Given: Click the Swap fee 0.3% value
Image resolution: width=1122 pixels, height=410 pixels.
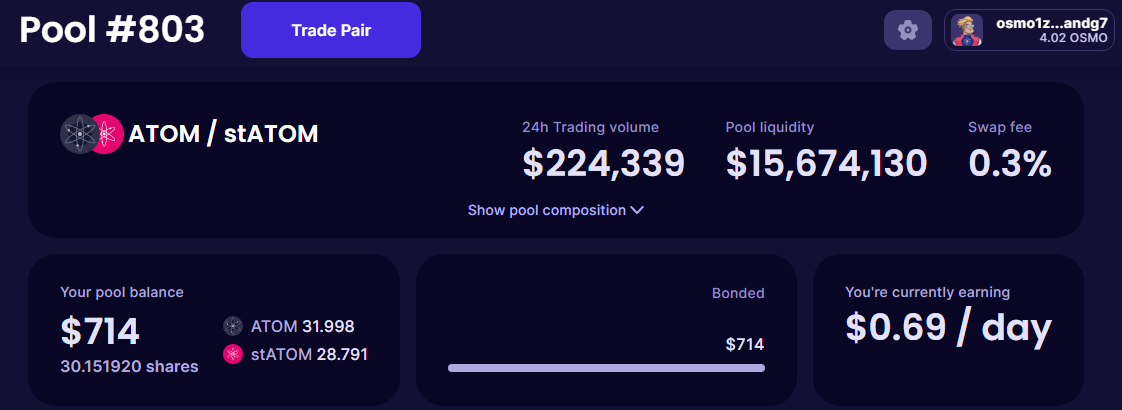Looking at the screenshot, I should coord(1010,163).
